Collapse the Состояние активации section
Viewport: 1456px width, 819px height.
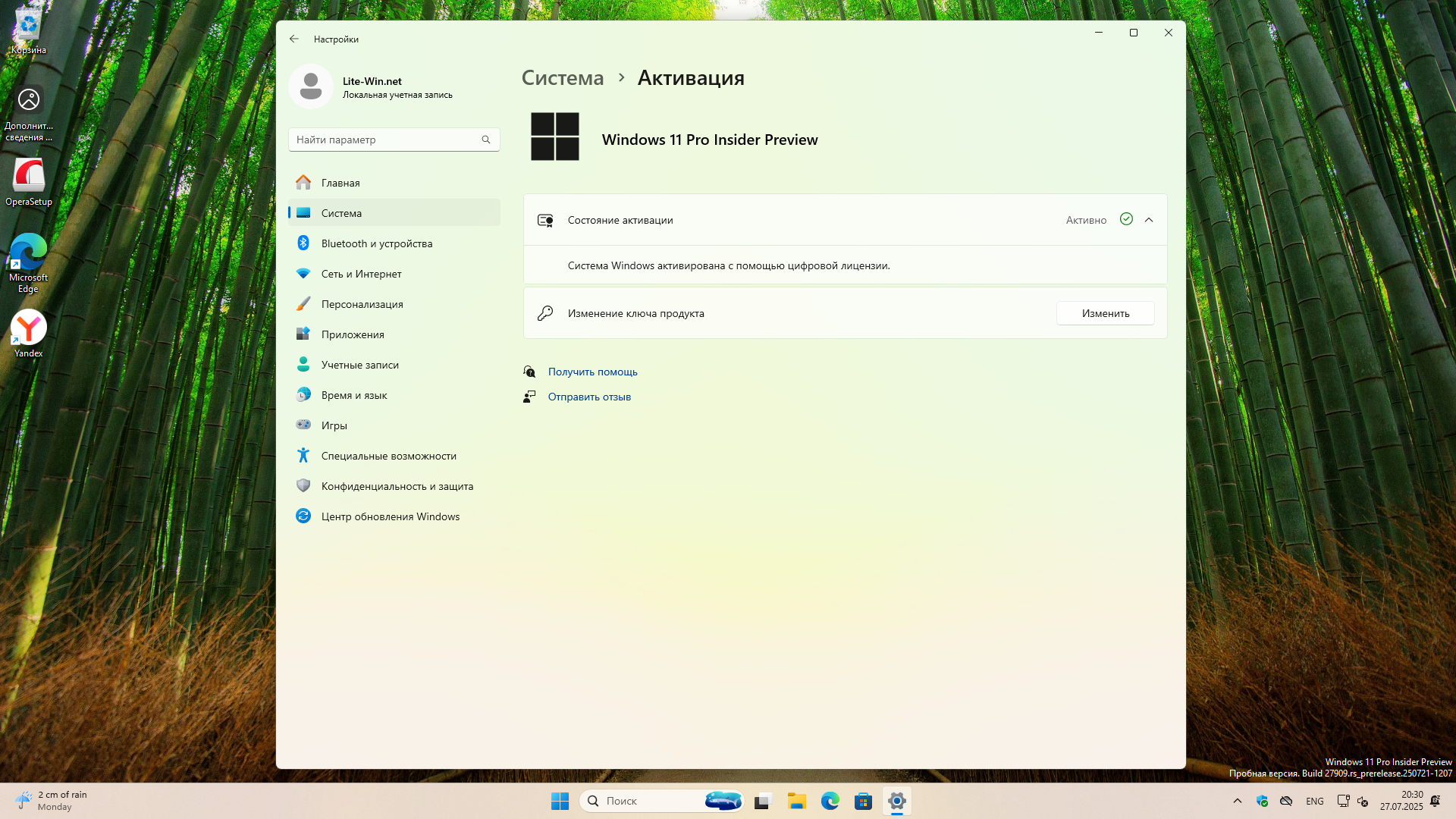coord(1148,220)
